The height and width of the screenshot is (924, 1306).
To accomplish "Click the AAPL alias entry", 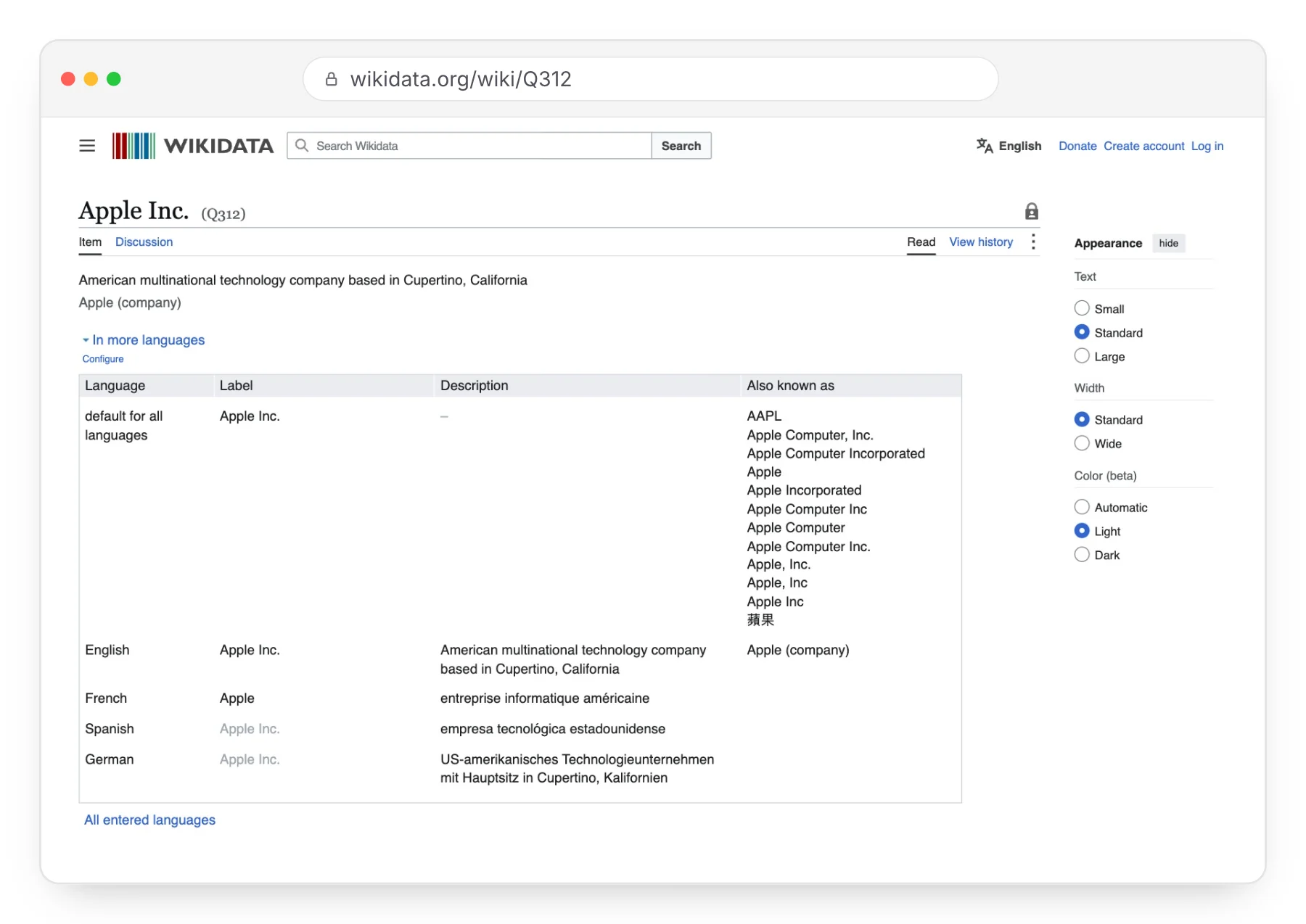I will (x=764, y=416).
